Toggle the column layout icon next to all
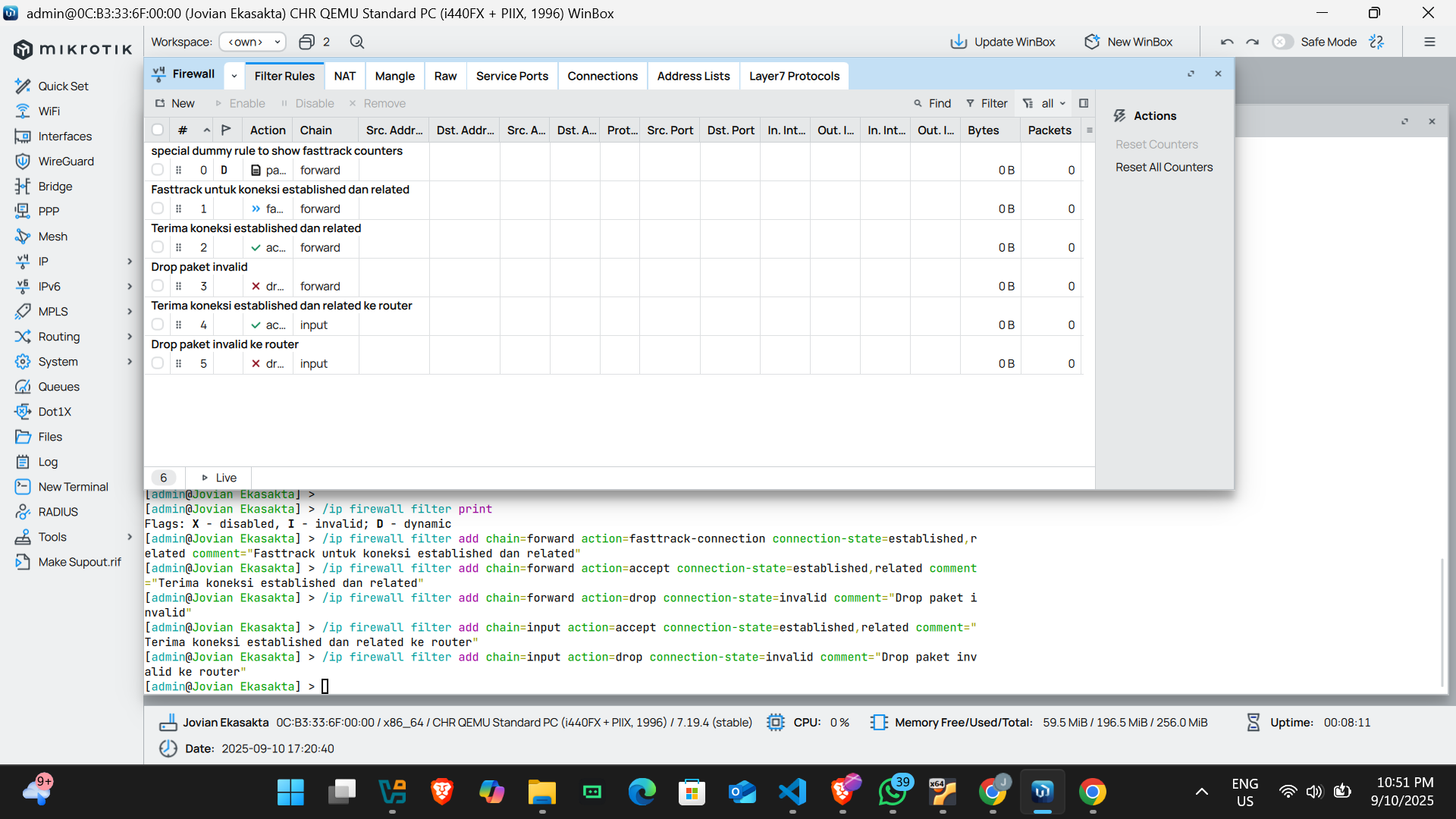 1084,103
